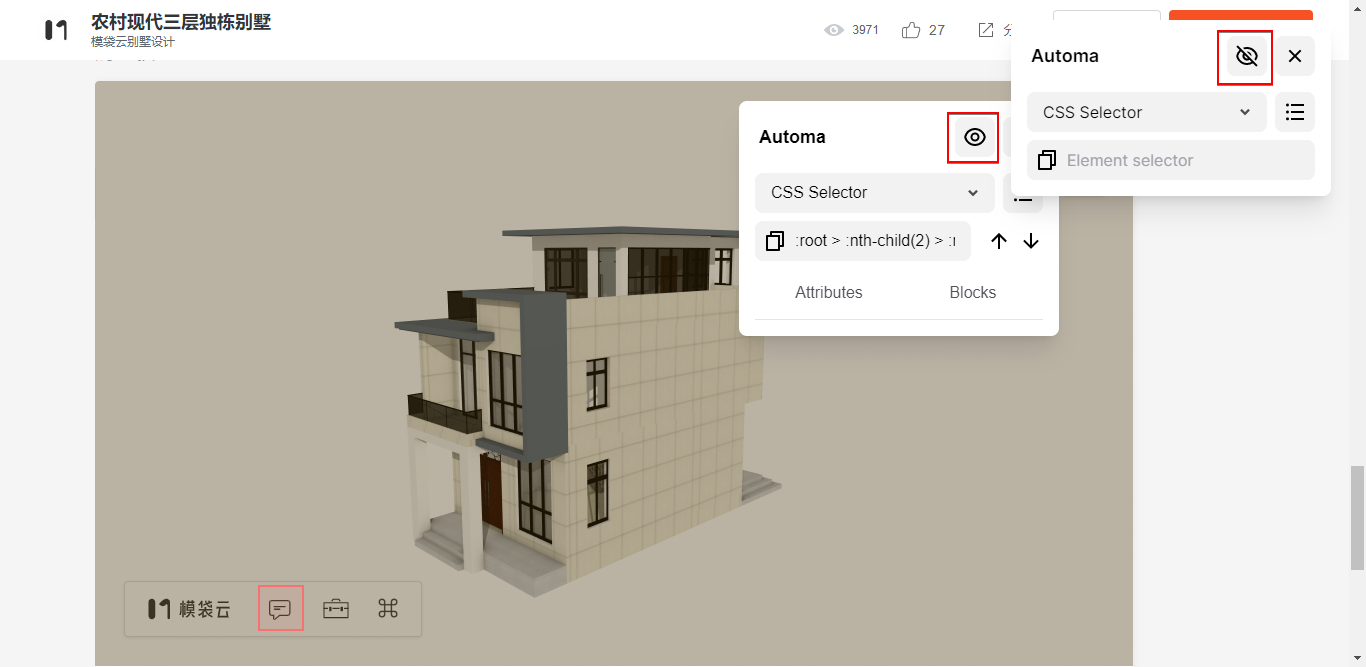Screen dimensions: 1366x667
Task: Click the element selector icon in Automa panel
Action: coord(774,240)
